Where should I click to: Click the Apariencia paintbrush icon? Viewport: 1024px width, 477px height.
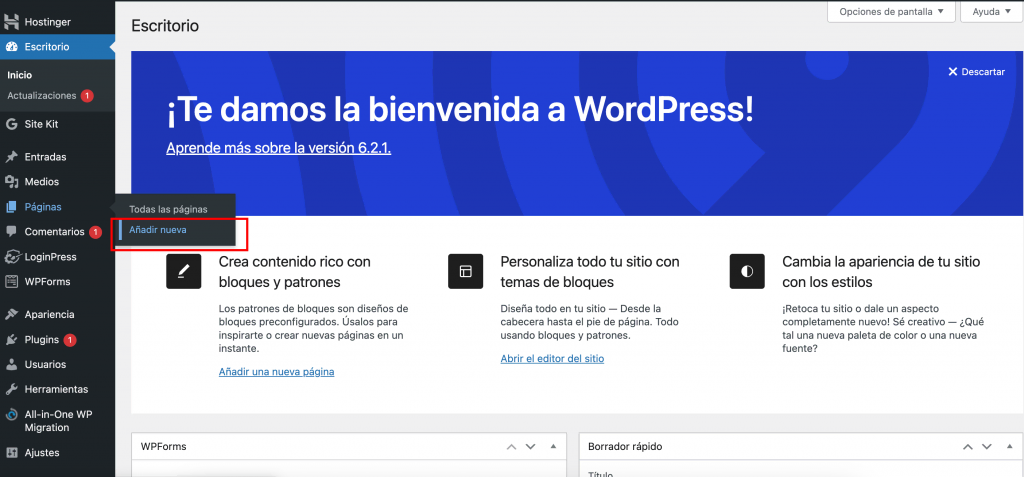(x=12, y=314)
